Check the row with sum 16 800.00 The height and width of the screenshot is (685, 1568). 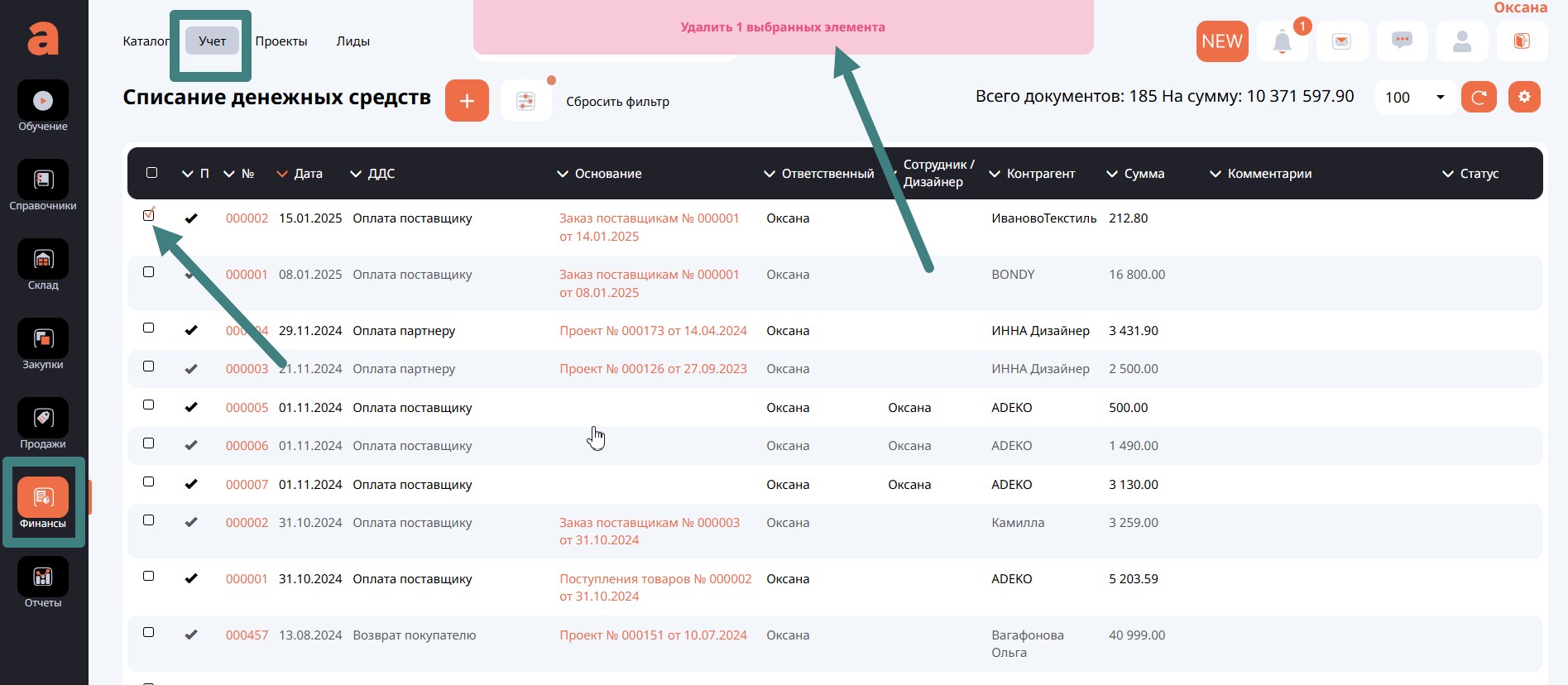149,272
